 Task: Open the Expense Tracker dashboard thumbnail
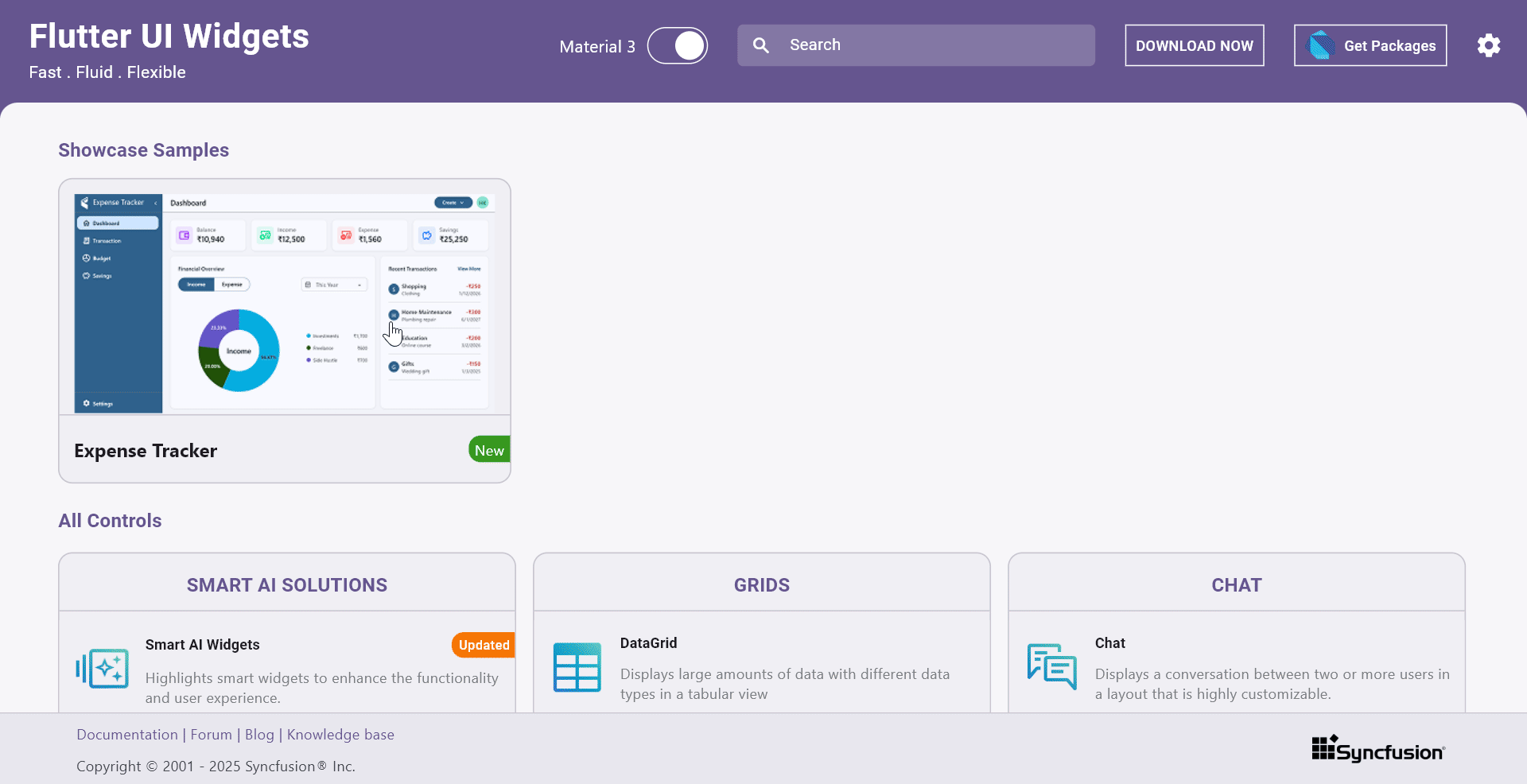click(285, 303)
